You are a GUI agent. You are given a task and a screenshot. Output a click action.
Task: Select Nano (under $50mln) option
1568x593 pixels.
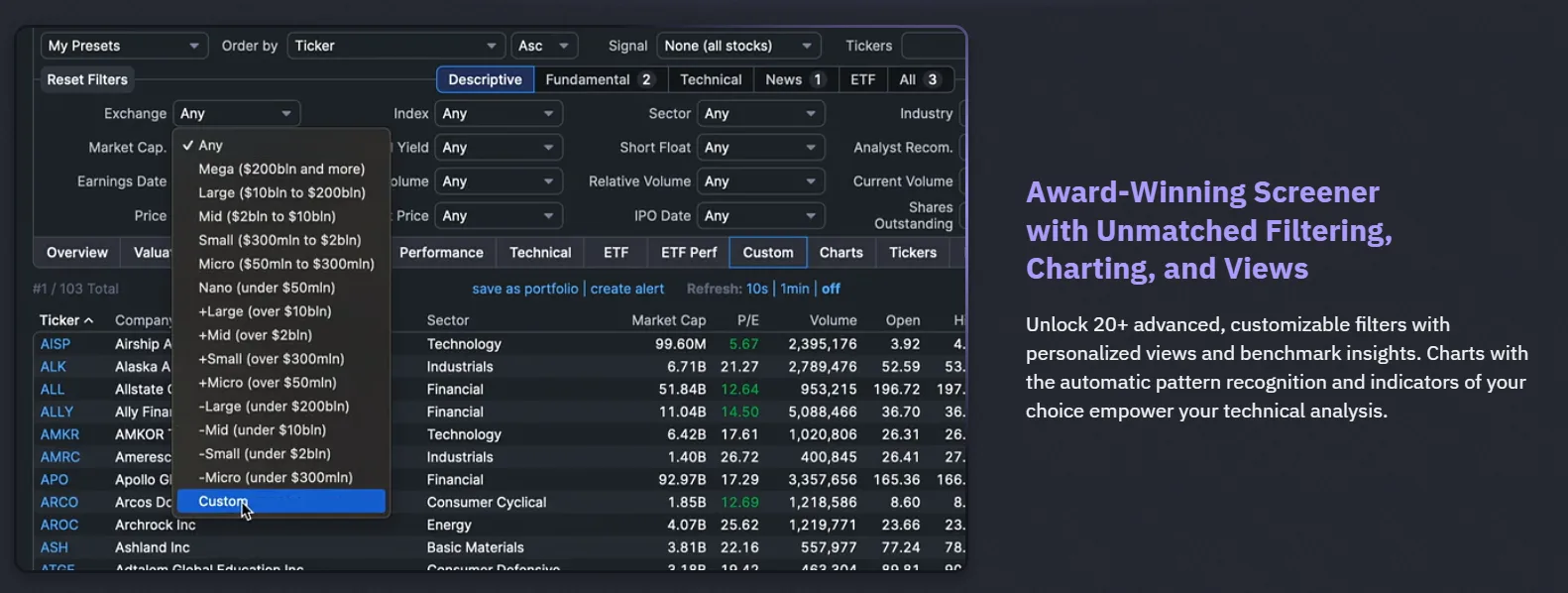(x=281, y=288)
